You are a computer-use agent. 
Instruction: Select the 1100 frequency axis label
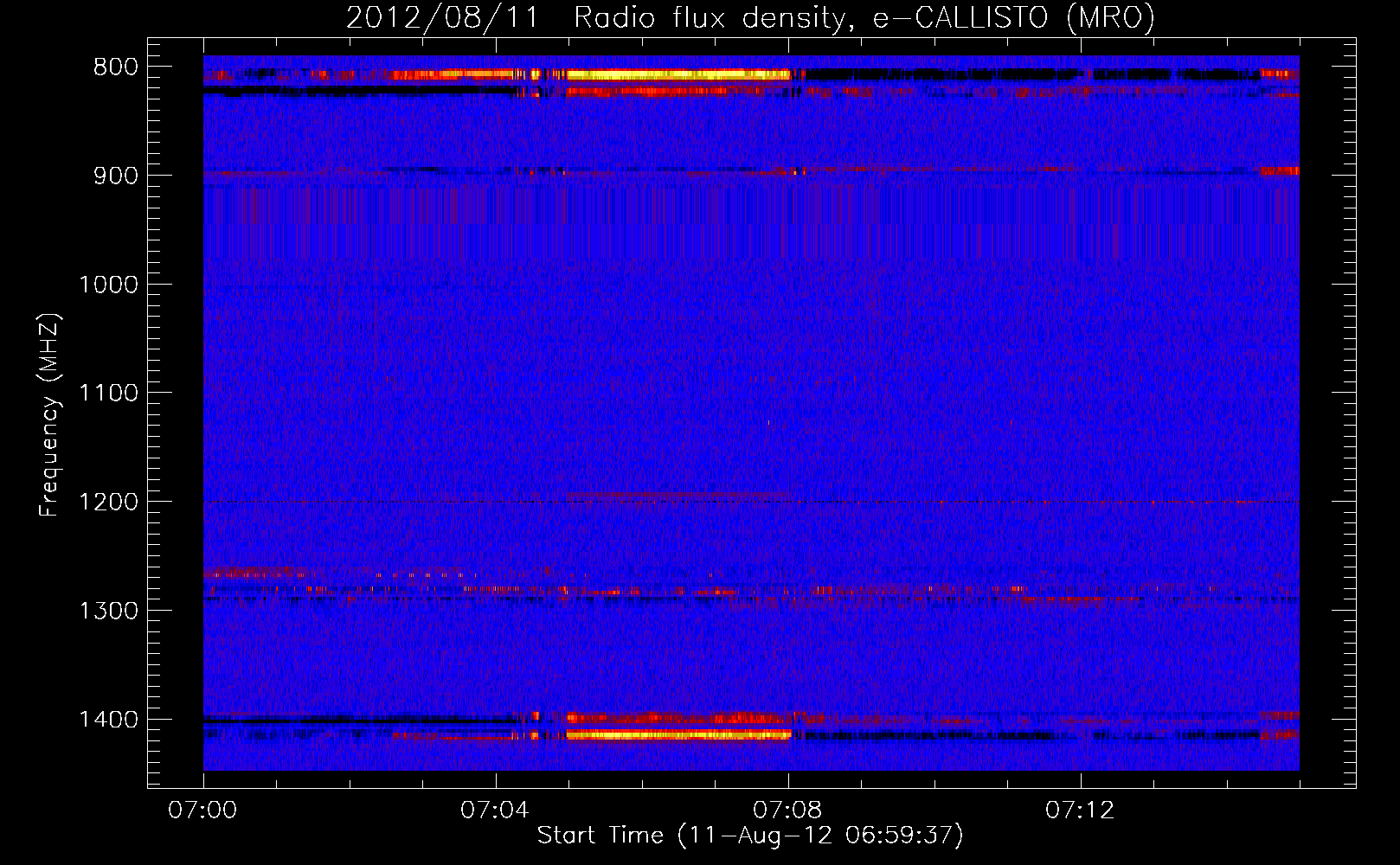pyautogui.click(x=109, y=394)
